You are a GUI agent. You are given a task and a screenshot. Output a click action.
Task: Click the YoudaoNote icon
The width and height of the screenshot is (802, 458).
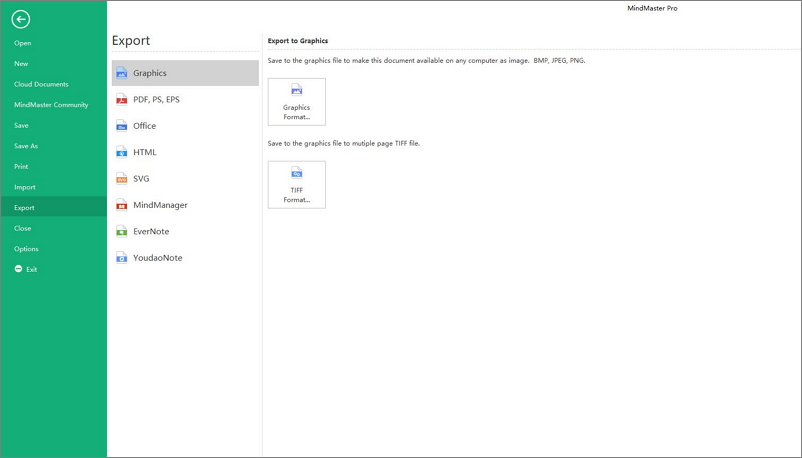(x=122, y=258)
